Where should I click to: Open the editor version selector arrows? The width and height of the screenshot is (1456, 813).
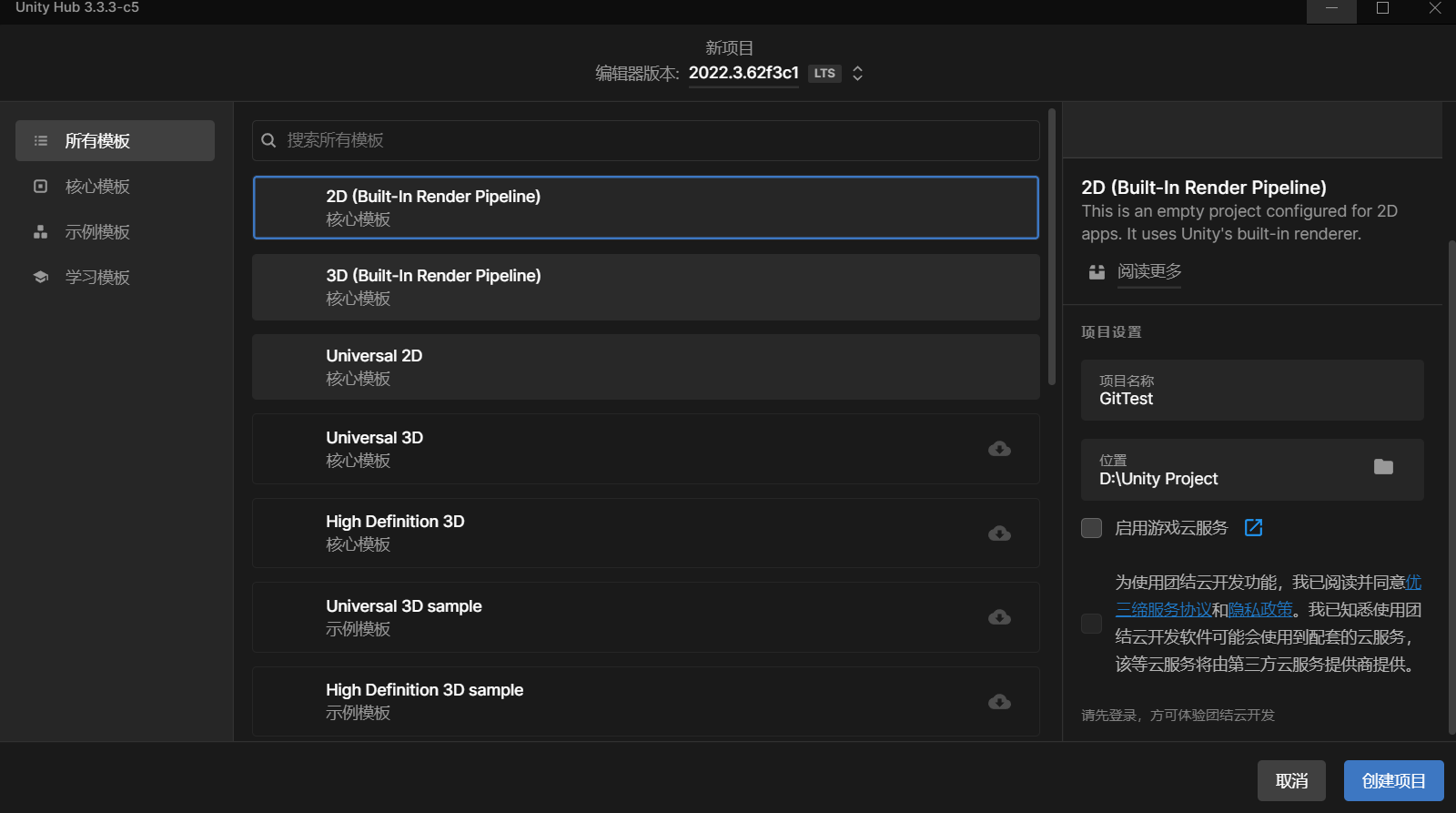click(857, 74)
